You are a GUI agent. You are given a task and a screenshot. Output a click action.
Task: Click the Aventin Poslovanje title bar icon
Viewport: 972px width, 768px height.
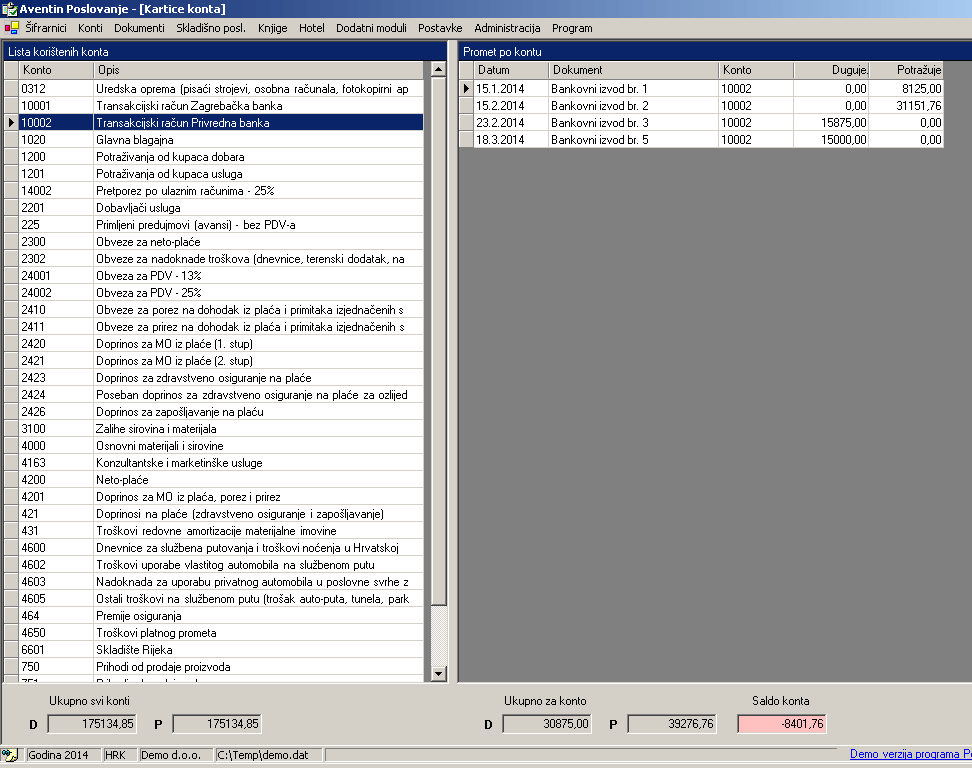pyautogui.click(x=10, y=9)
